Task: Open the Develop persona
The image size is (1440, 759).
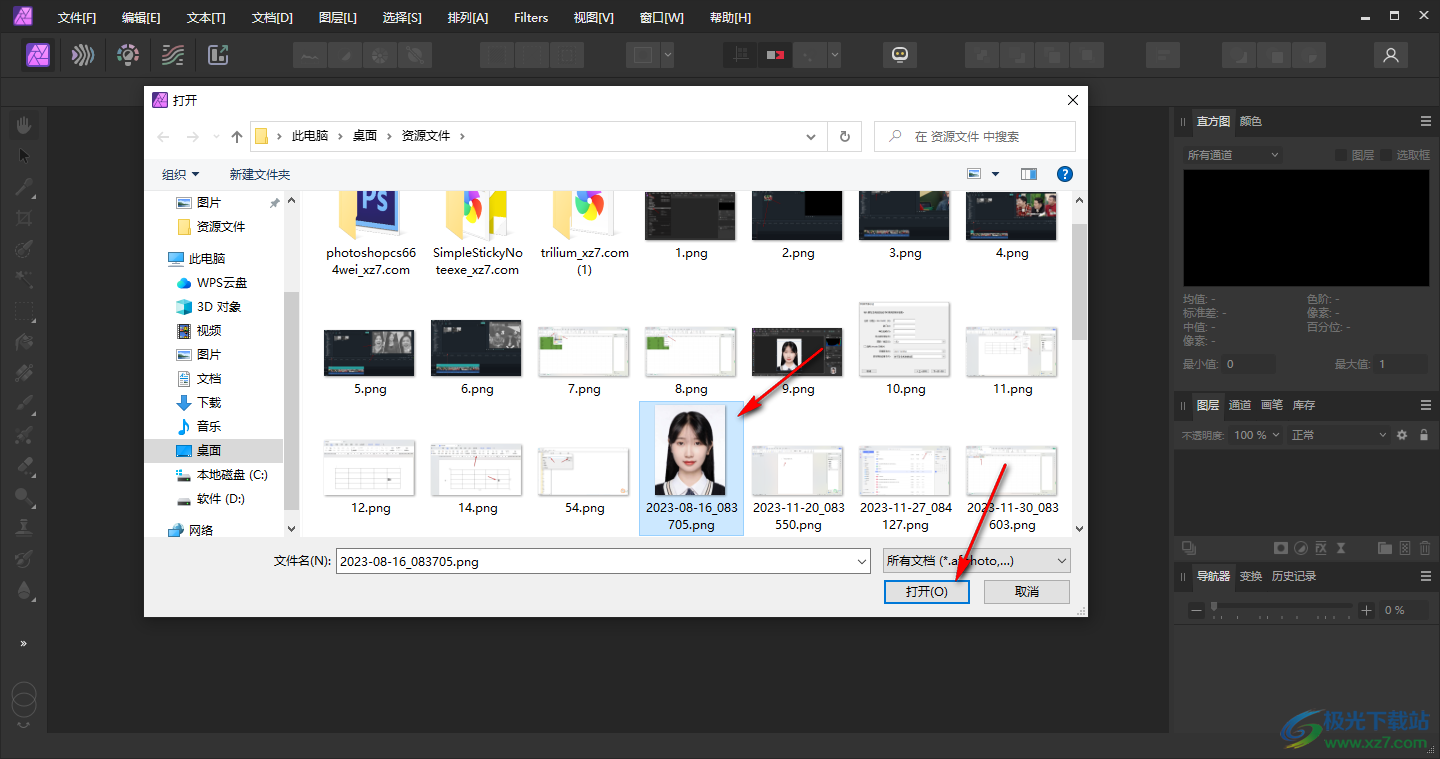Action: [127, 55]
